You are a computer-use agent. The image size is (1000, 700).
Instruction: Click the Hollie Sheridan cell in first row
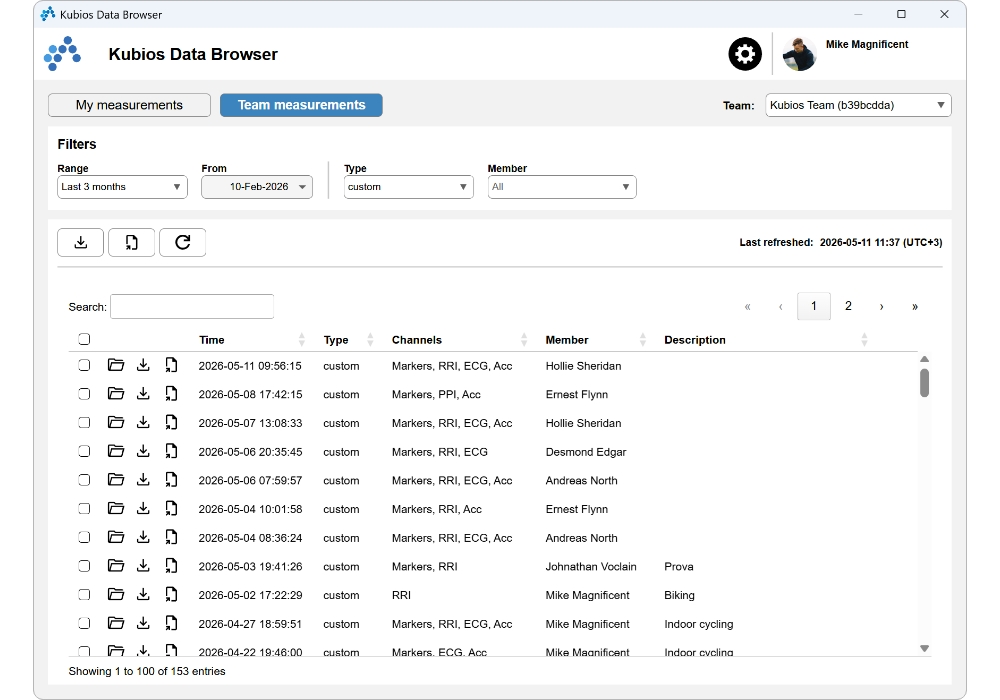[583, 366]
